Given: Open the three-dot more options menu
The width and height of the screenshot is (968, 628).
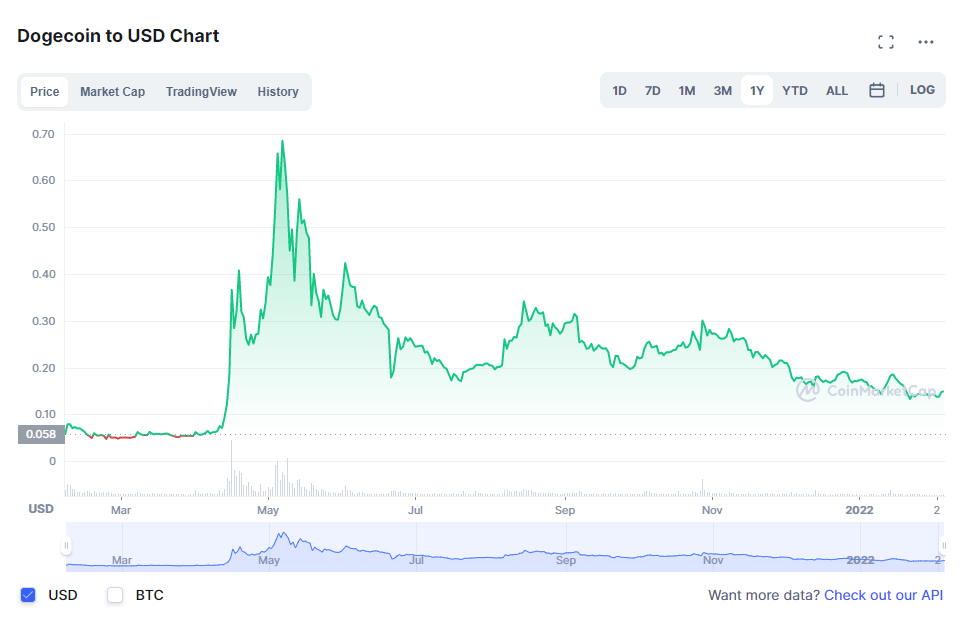Looking at the screenshot, I should click(x=926, y=42).
